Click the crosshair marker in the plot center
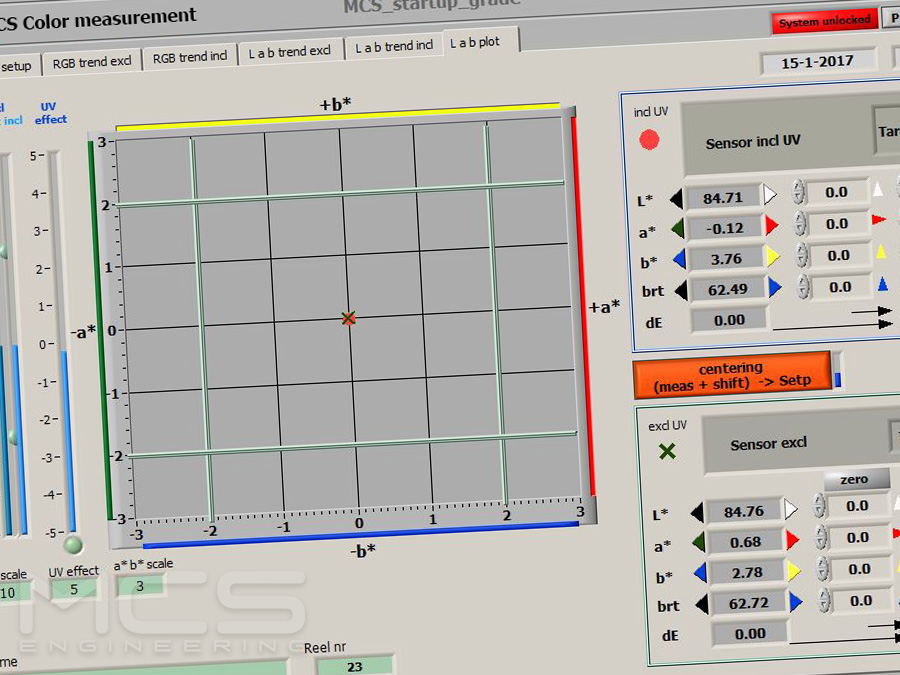Screen dimensions: 900x675 click(x=348, y=318)
